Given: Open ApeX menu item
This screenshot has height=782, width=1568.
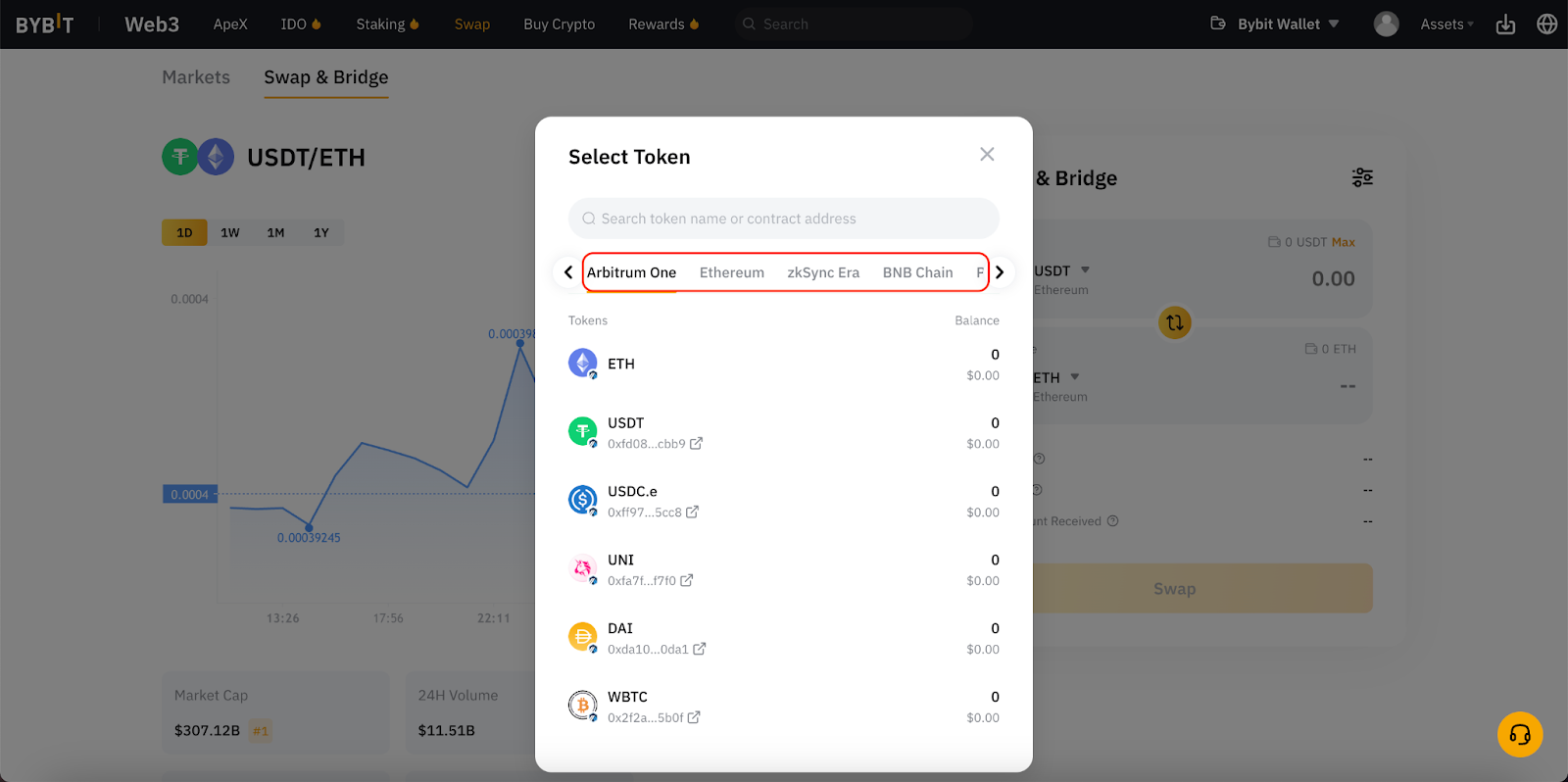Looking at the screenshot, I should pos(230,24).
